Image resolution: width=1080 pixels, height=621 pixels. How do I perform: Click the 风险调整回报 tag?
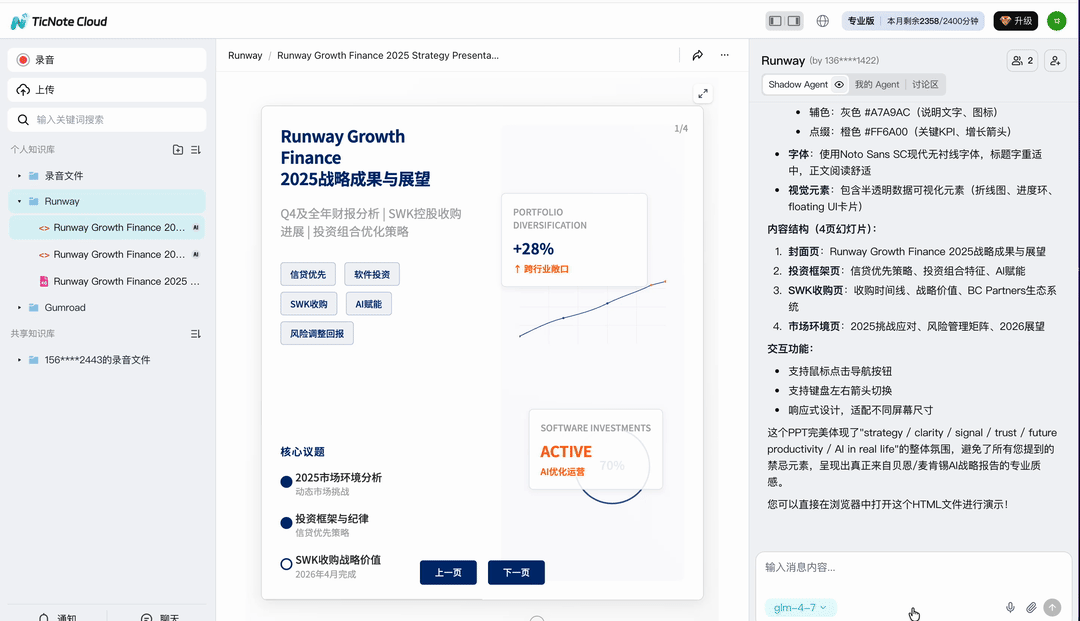click(x=317, y=334)
